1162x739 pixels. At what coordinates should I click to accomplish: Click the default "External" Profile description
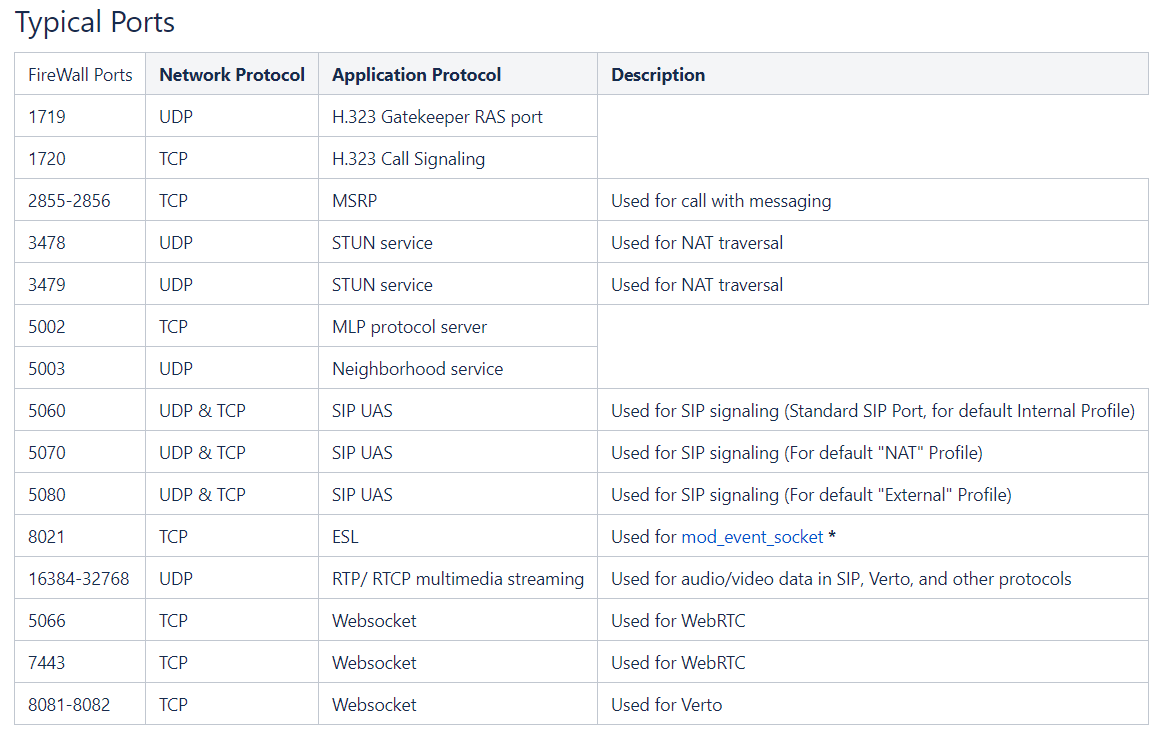(x=873, y=494)
